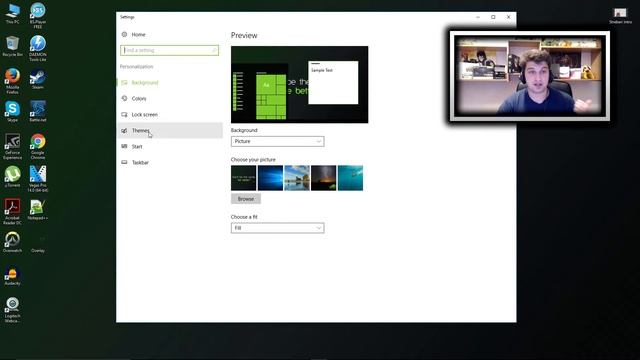The width and height of the screenshot is (640, 360).
Task: Choose the blue Windows logo wallpaper
Action: (x=270, y=178)
